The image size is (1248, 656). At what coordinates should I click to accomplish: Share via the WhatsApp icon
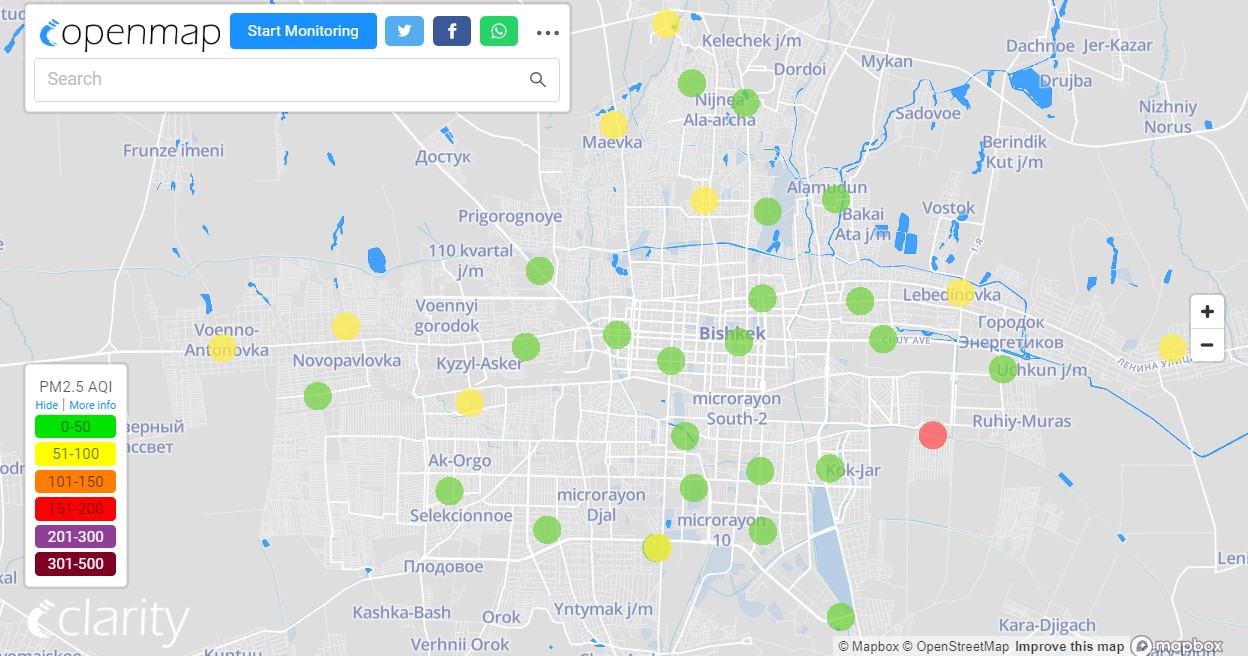(x=499, y=31)
